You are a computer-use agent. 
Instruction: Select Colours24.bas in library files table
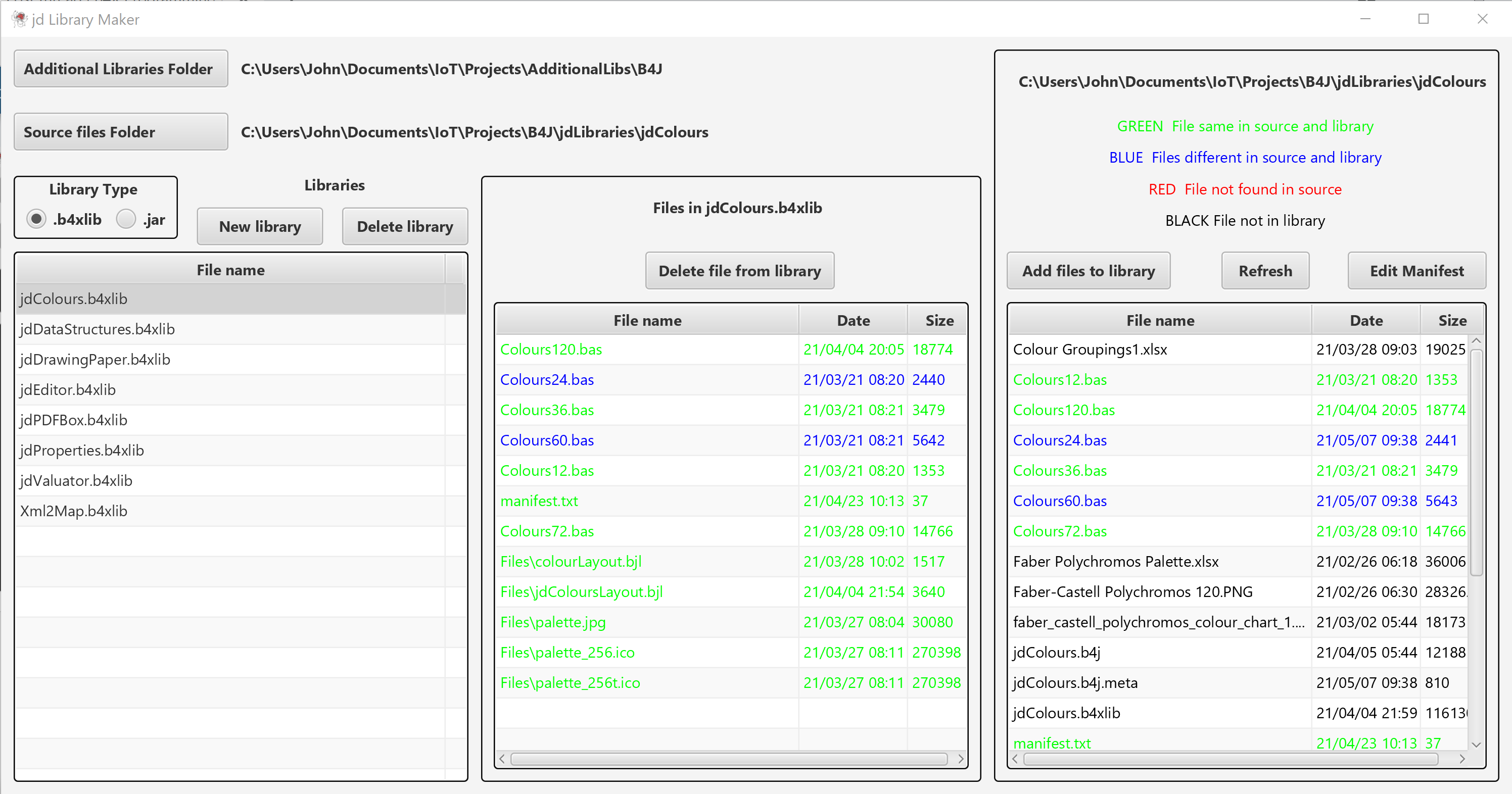pyautogui.click(x=547, y=380)
